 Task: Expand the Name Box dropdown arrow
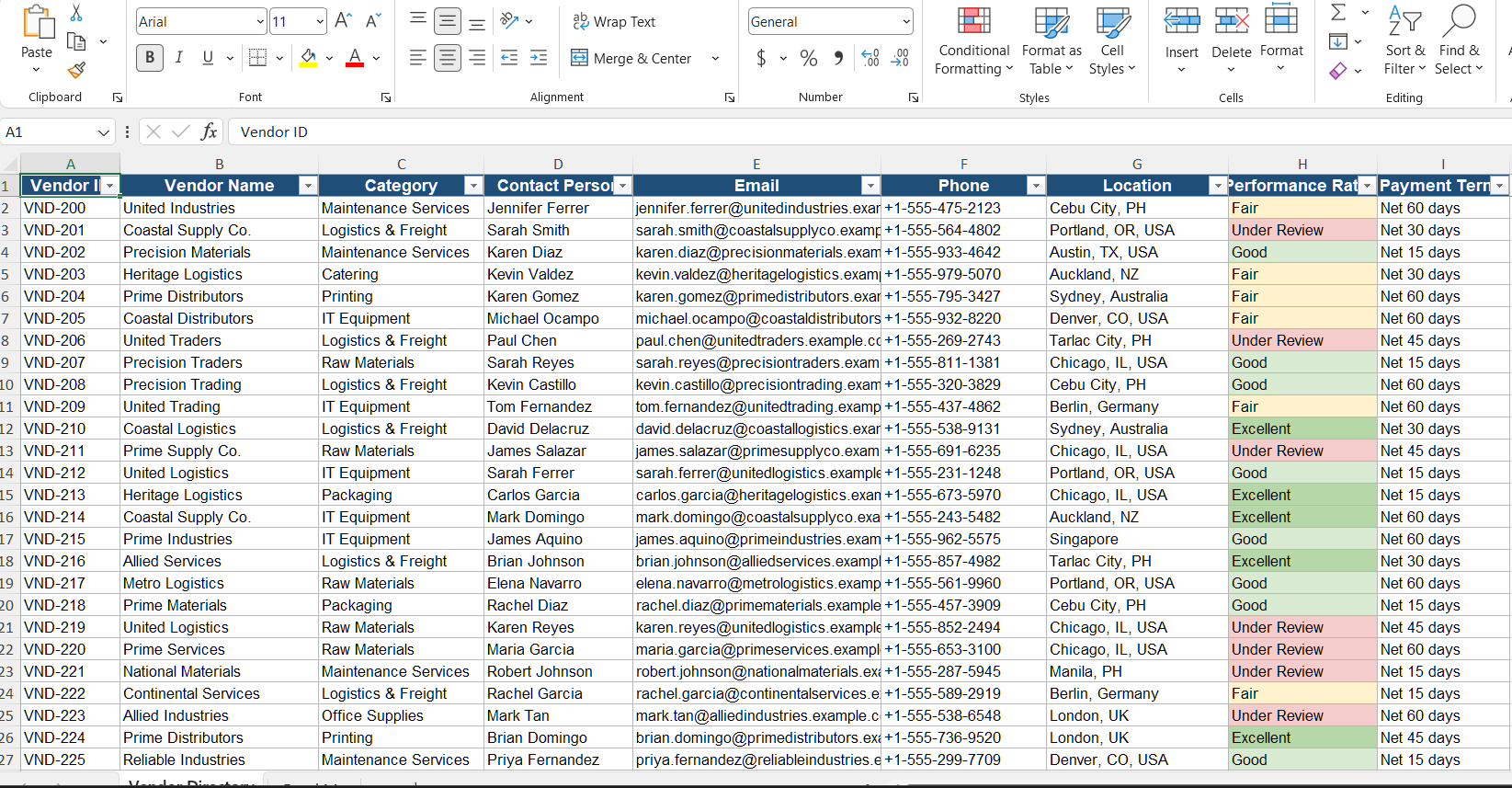coord(104,132)
